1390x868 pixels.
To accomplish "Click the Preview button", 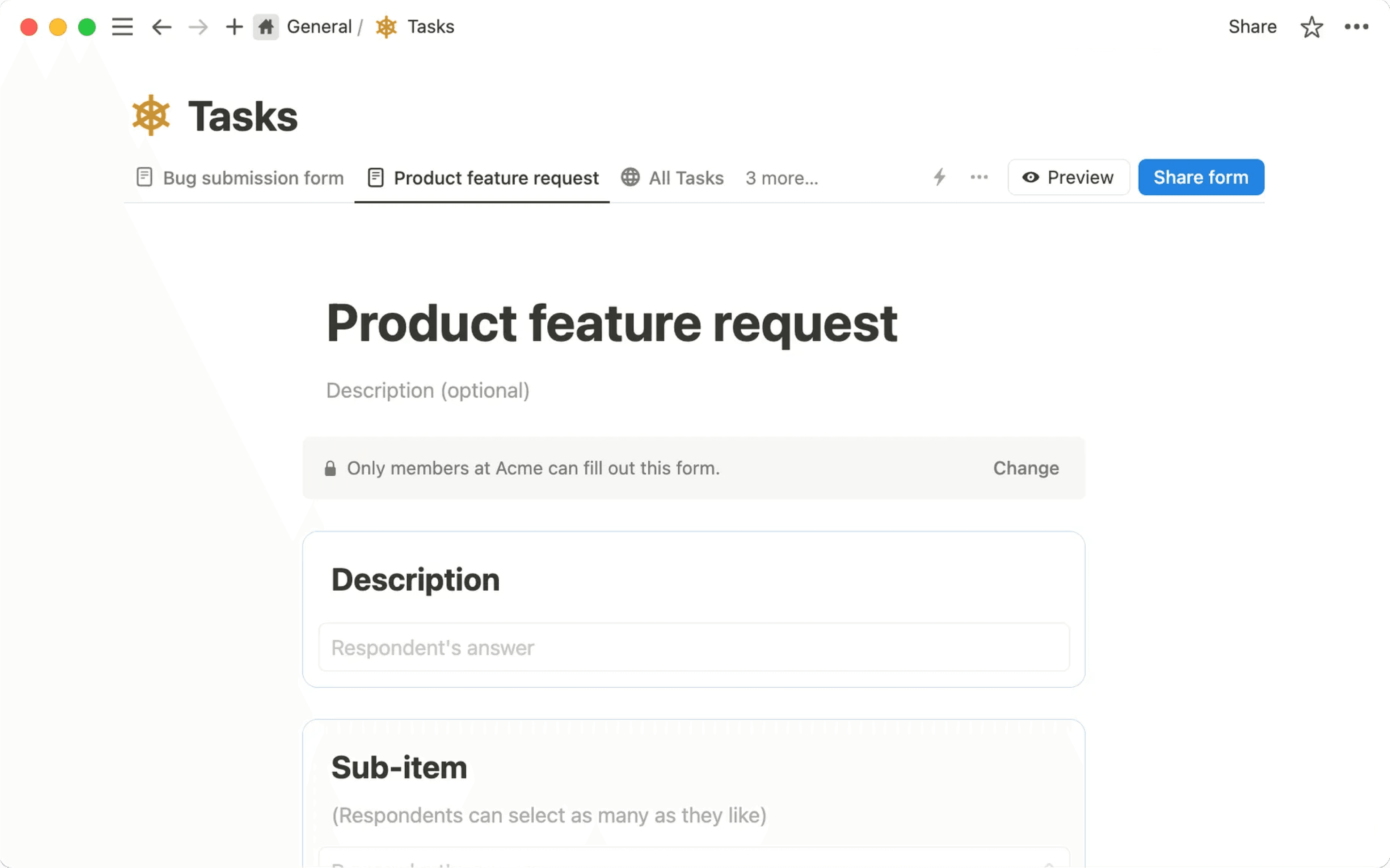I will pos(1069,177).
